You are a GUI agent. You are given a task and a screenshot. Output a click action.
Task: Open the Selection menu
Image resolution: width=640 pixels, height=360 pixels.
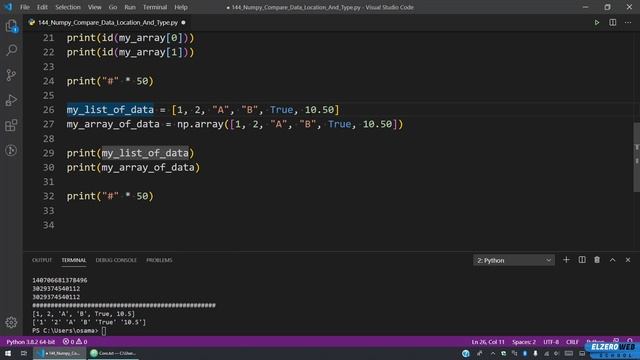(x=68, y=7)
